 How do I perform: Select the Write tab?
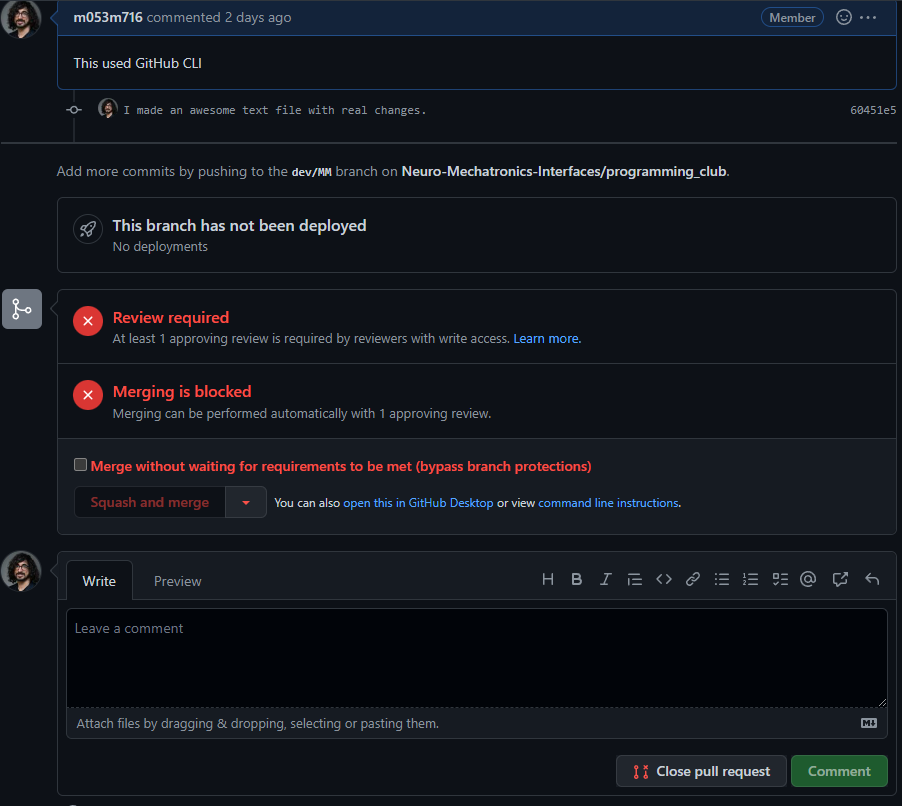tap(99, 581)
